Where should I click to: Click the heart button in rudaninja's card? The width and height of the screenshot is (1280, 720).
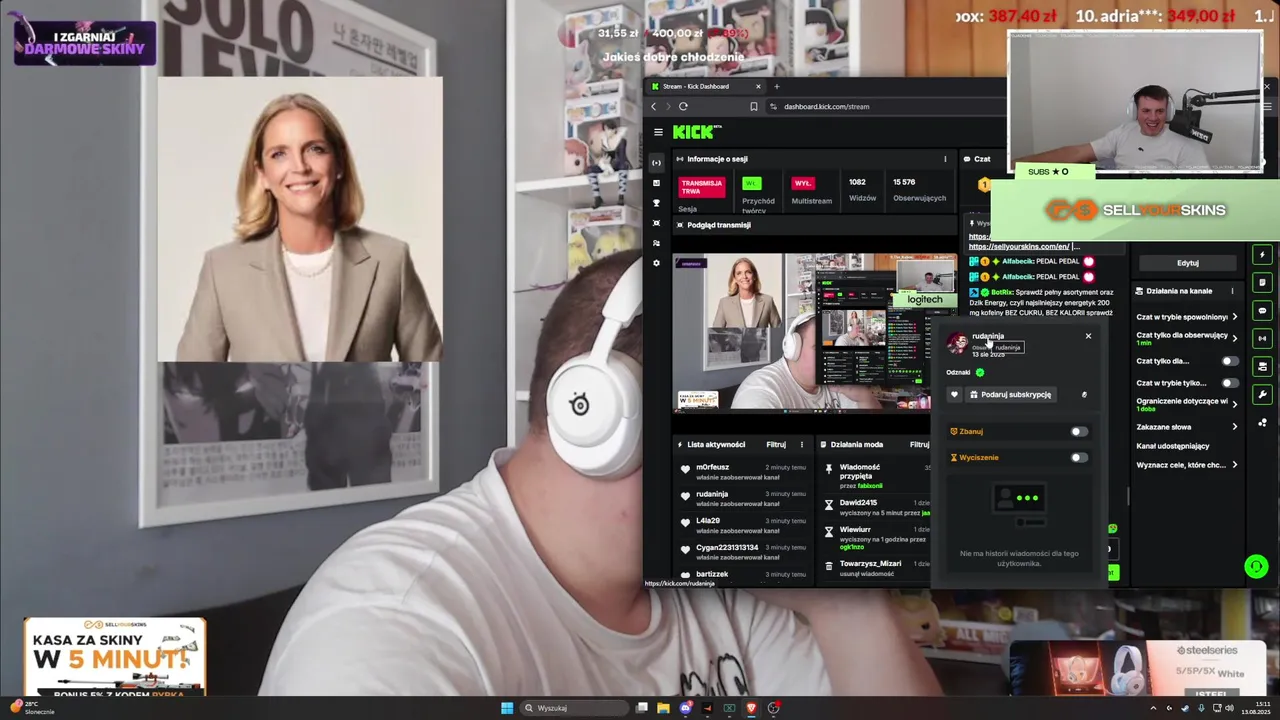click(x=954, y=394)
